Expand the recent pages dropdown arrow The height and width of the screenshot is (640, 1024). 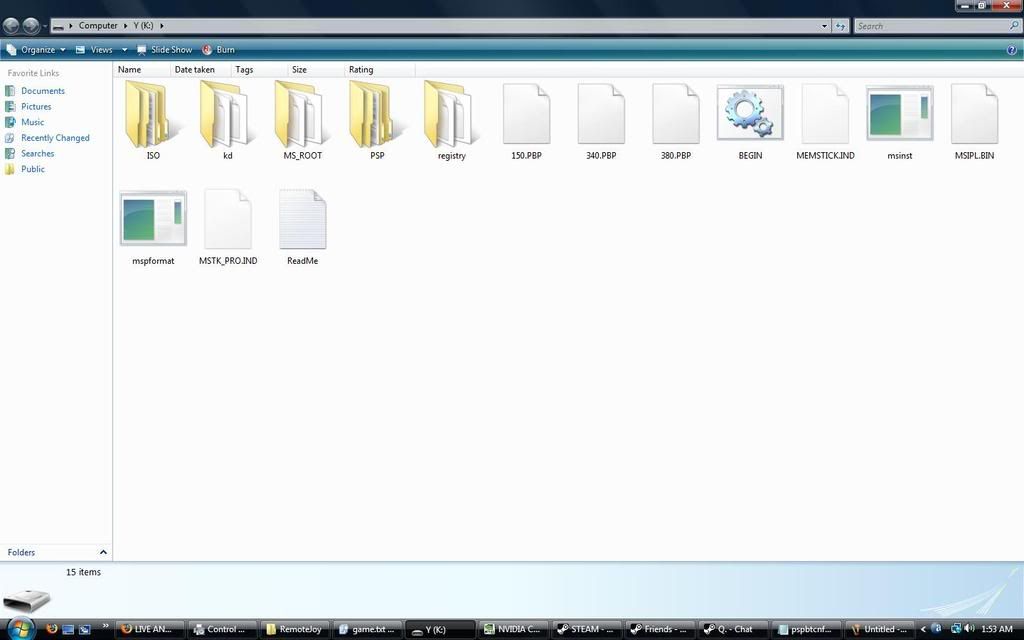(x=45, y=26)
